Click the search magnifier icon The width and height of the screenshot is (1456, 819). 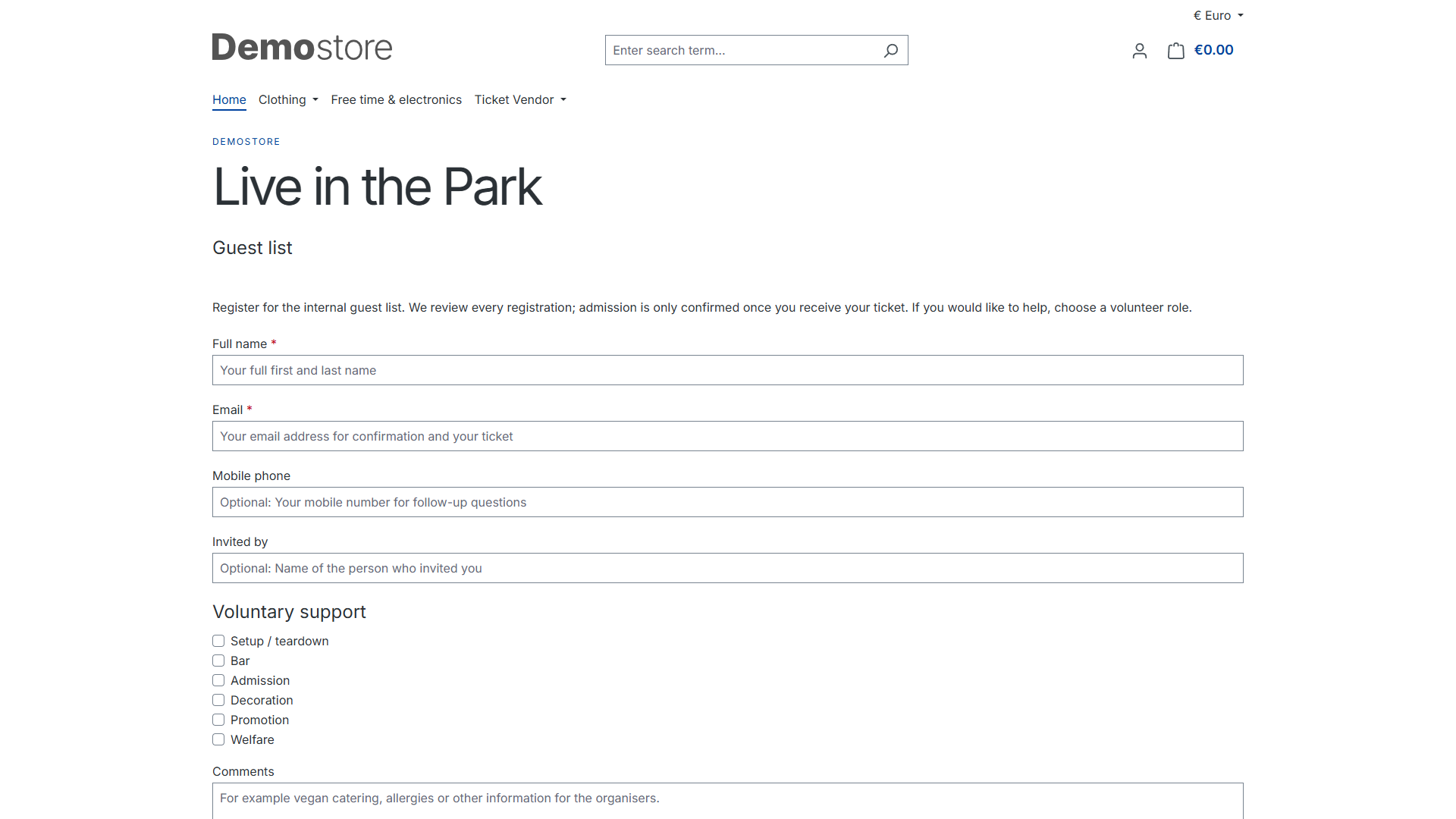[891, 50]
